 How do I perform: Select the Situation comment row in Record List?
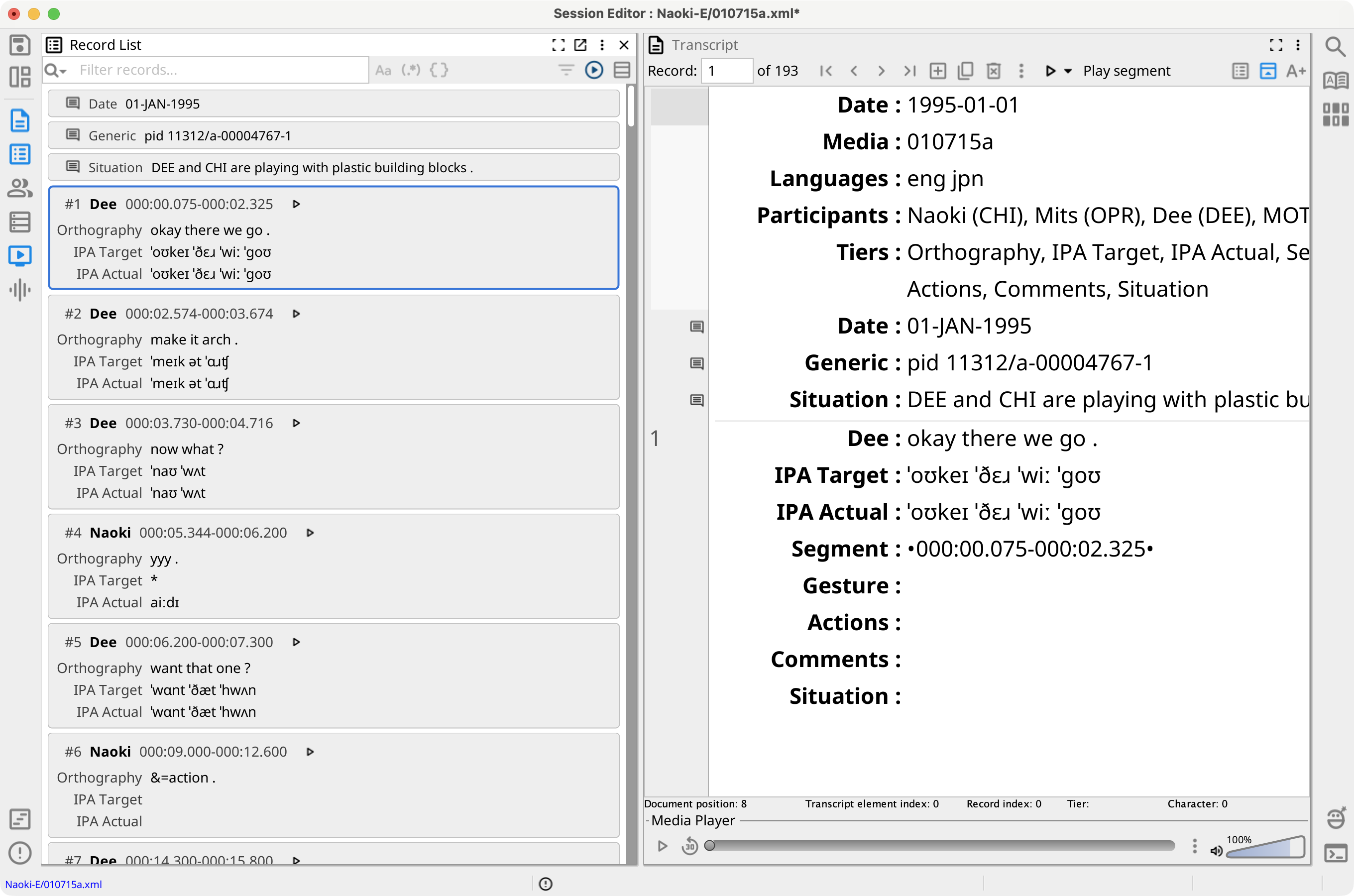pos(334,167)
